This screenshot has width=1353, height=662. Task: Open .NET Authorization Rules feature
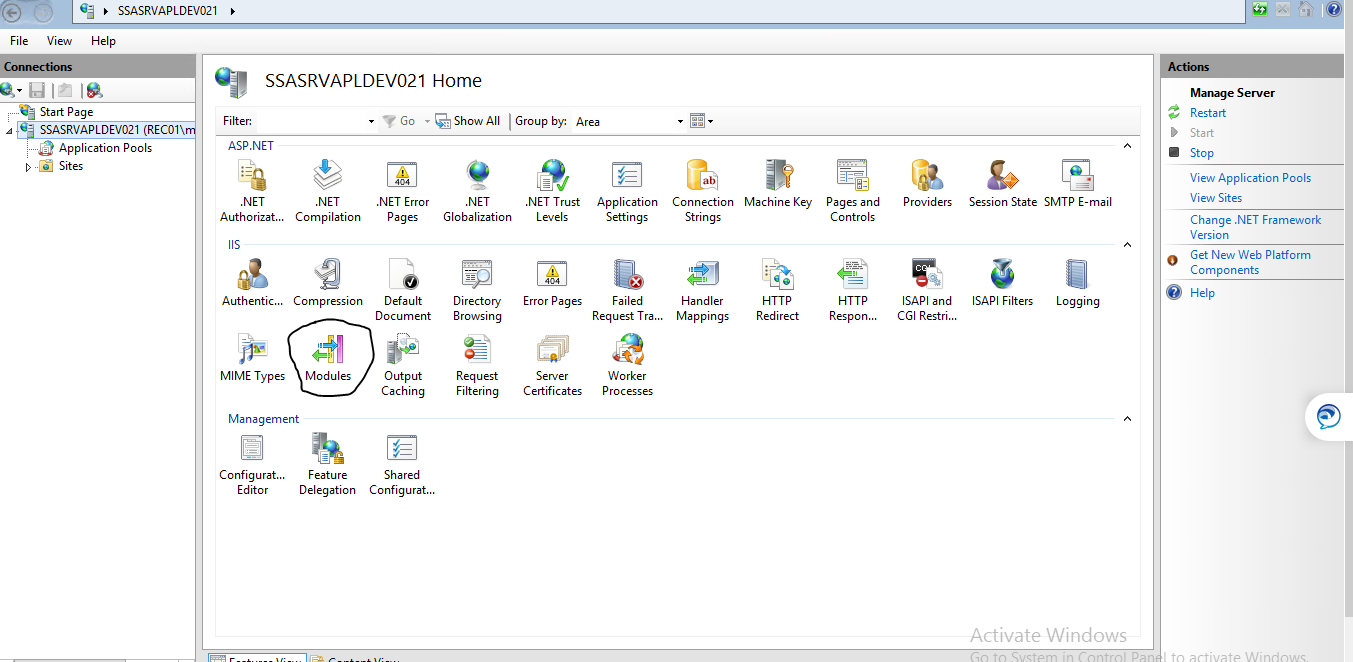click(252, 191)
